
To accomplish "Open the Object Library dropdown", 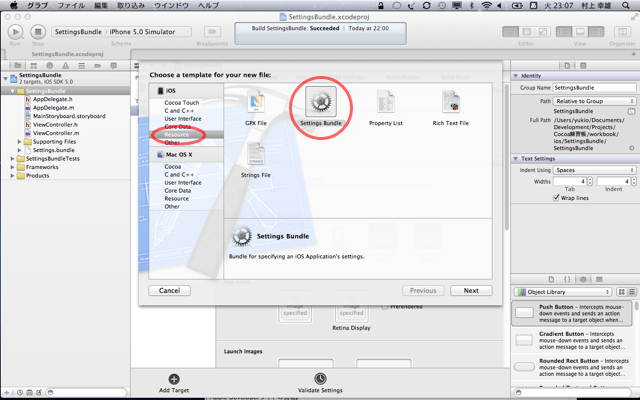I will click(564, 292).
